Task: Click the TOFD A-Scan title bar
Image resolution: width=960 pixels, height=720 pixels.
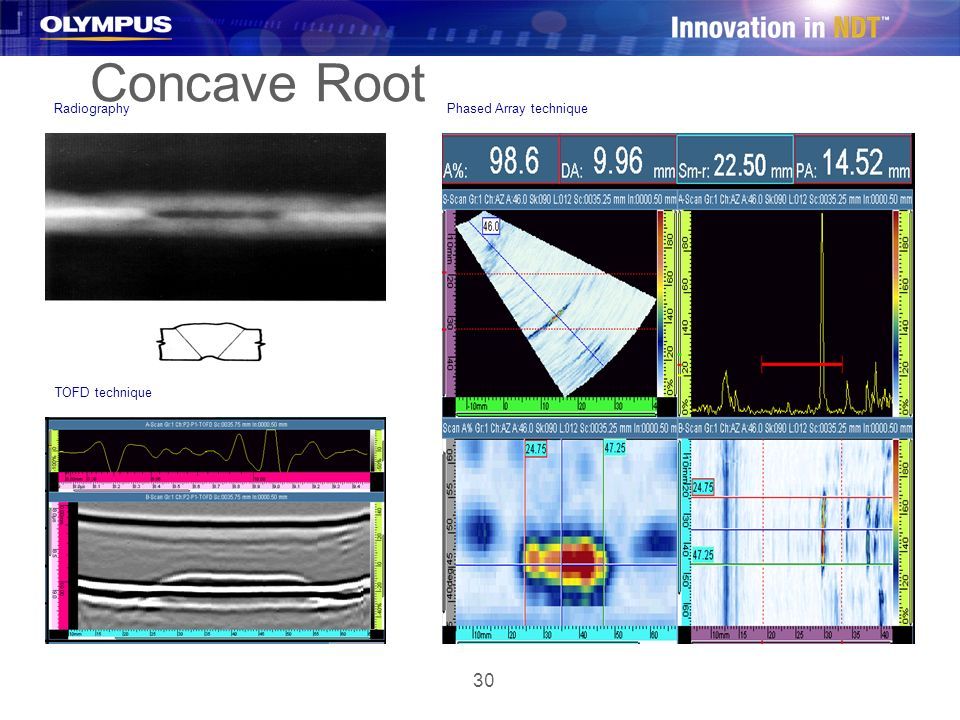Action: pos(216,424)
